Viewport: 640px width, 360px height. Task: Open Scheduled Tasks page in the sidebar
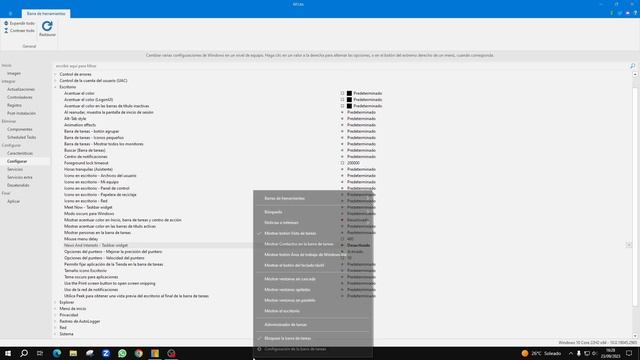click(x=21, y=137)
